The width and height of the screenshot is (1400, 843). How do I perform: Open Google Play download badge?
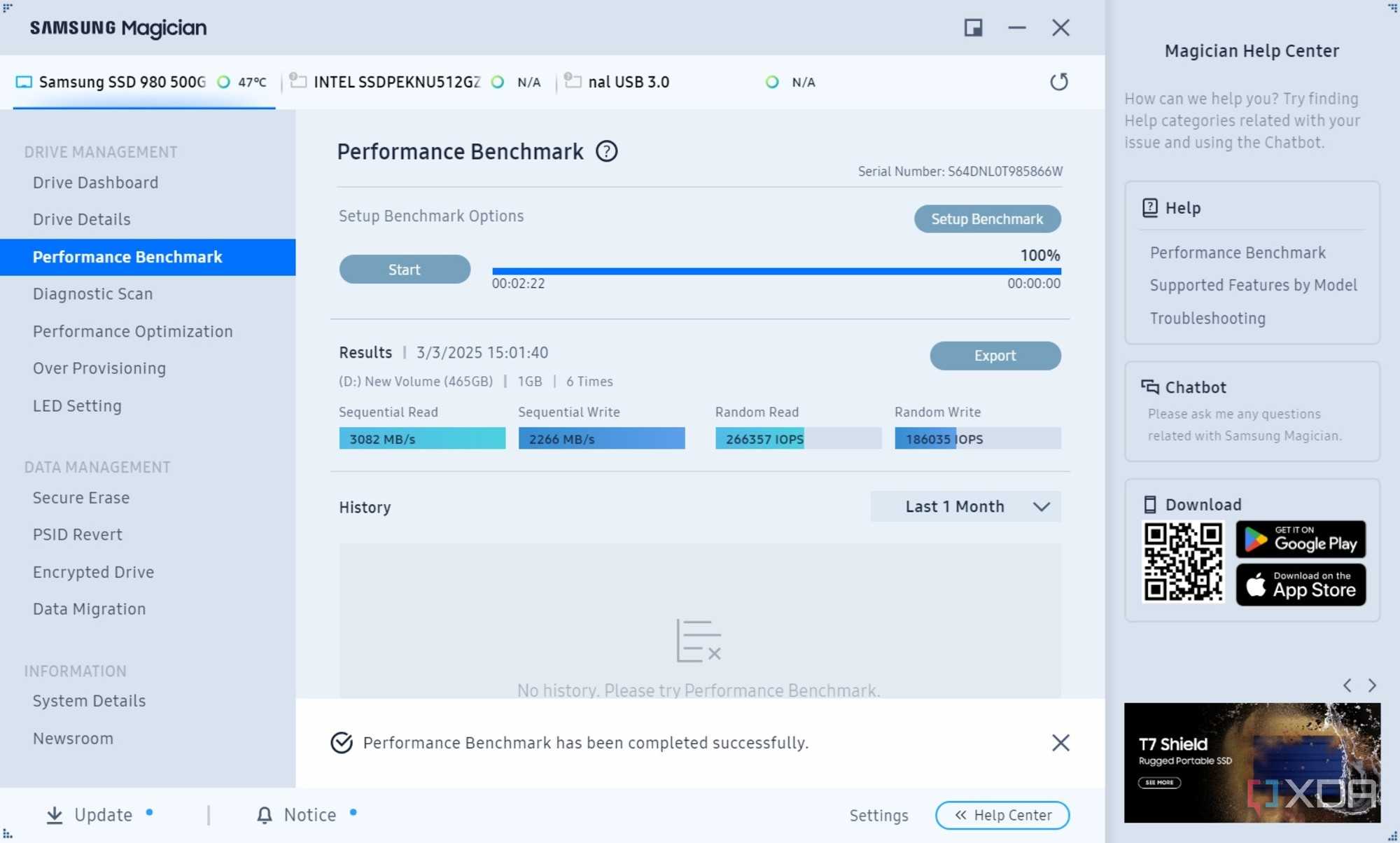(1301, 539)
